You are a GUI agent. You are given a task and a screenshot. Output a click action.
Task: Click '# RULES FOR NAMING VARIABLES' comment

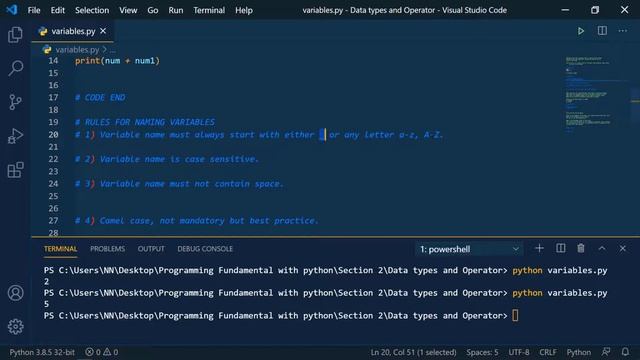point(145,122)
